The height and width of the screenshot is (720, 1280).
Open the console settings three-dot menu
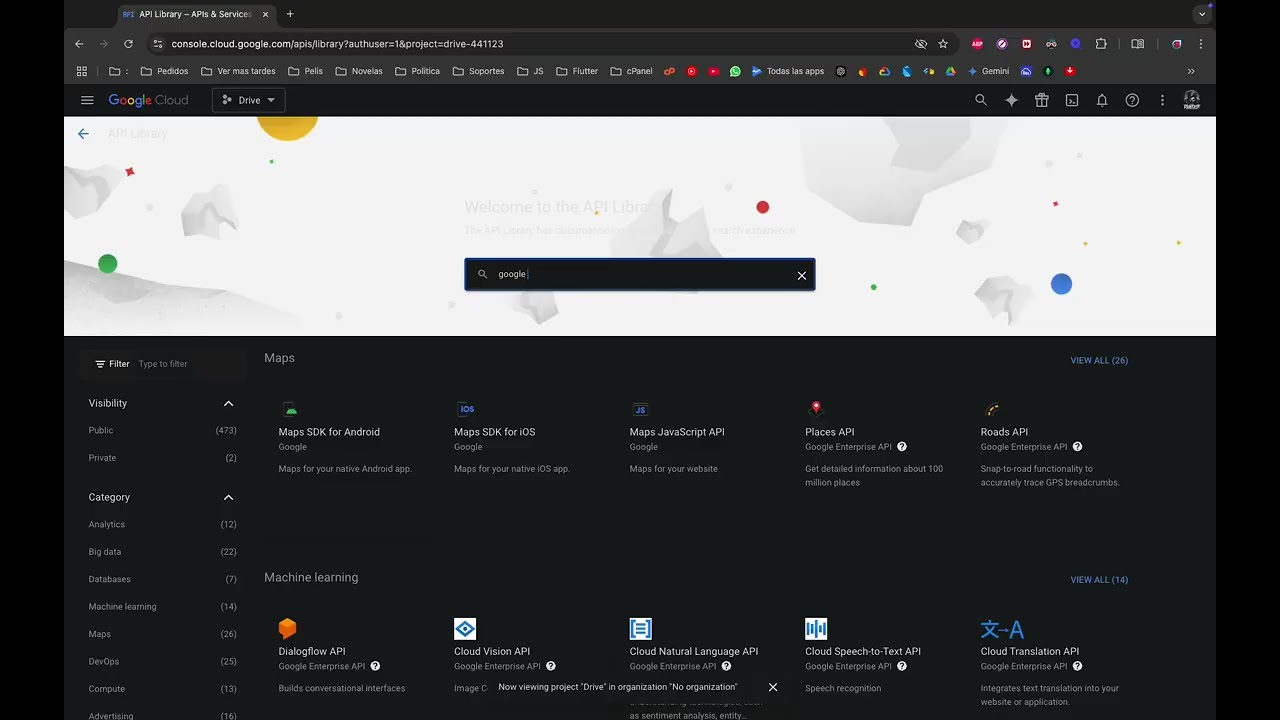pos(1162,100)
